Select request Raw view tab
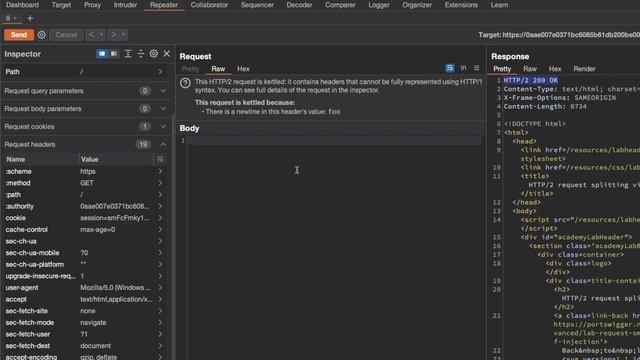 pyautogui.click(x=218, y=69)
